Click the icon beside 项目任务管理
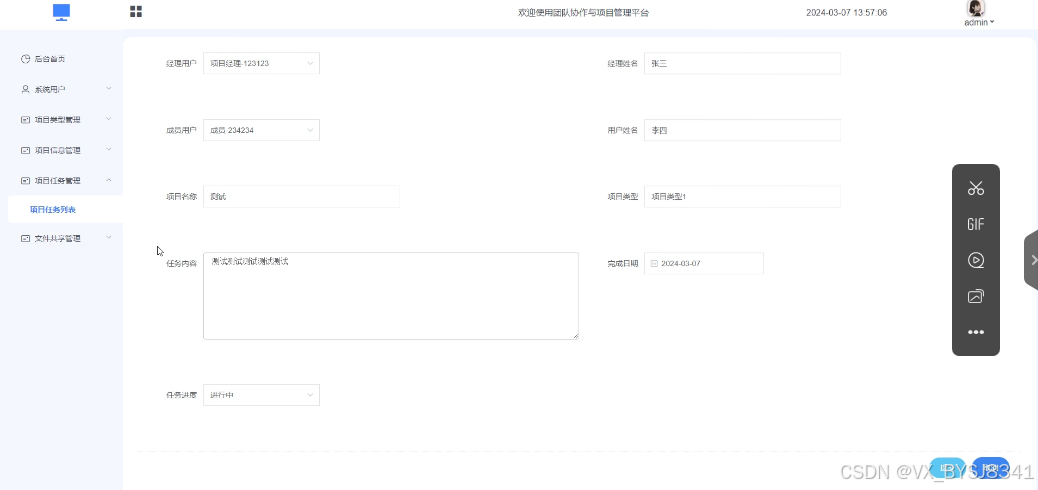1038x490 pixels. tap(25, 180)
